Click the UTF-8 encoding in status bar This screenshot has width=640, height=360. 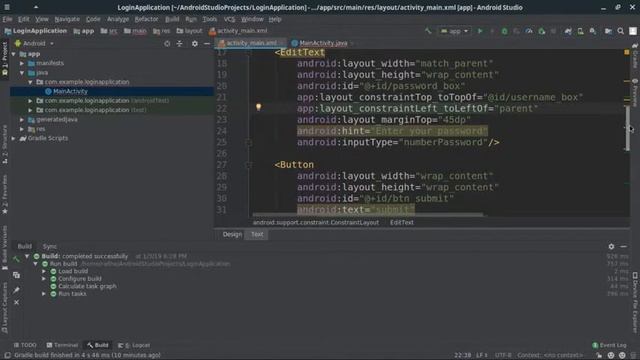click(x=503, y=355)
